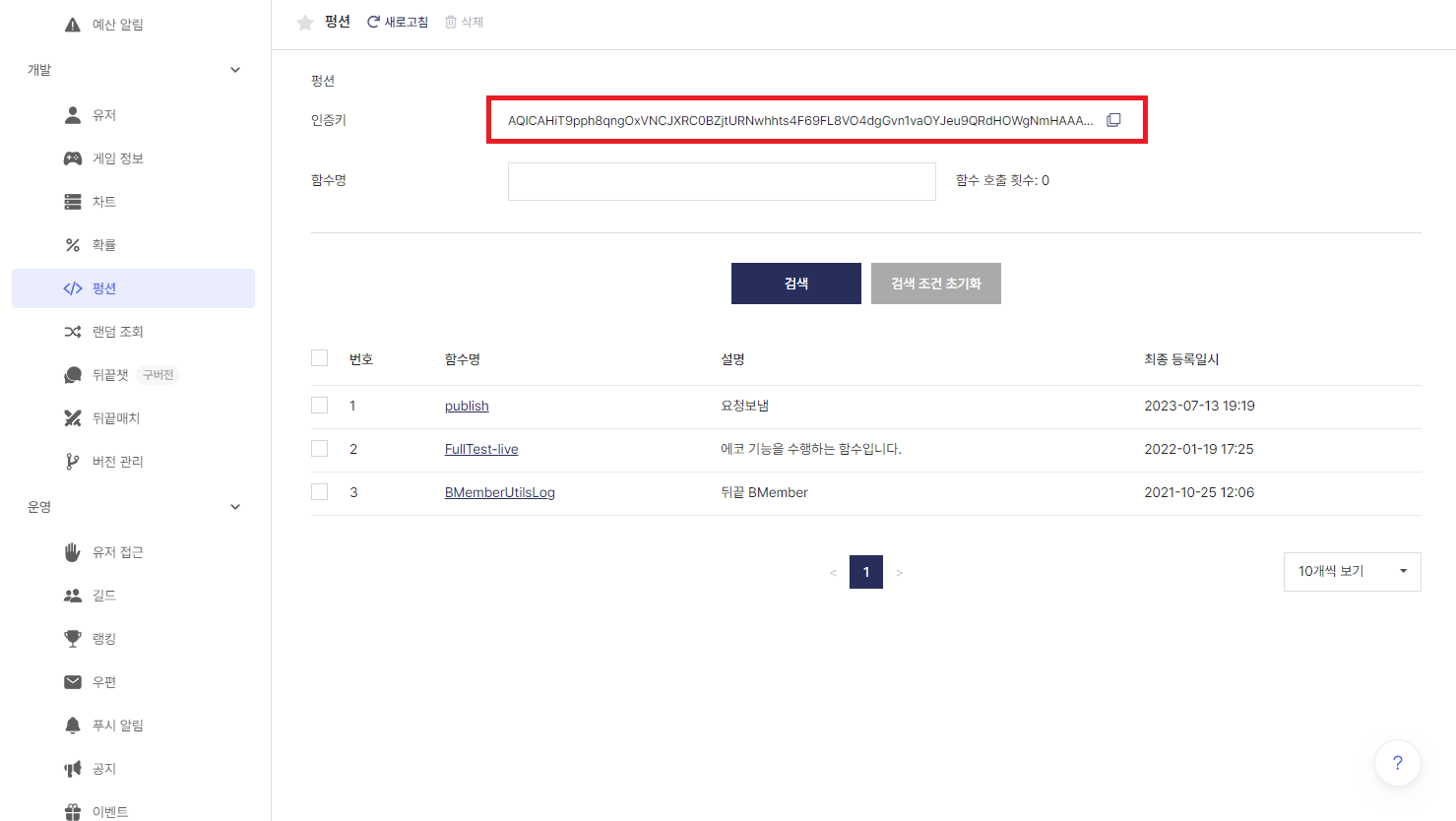The image size is (1456, 821).
Task: Click the date 2021-10-25 12:06
Action: tap(1199, 492)
